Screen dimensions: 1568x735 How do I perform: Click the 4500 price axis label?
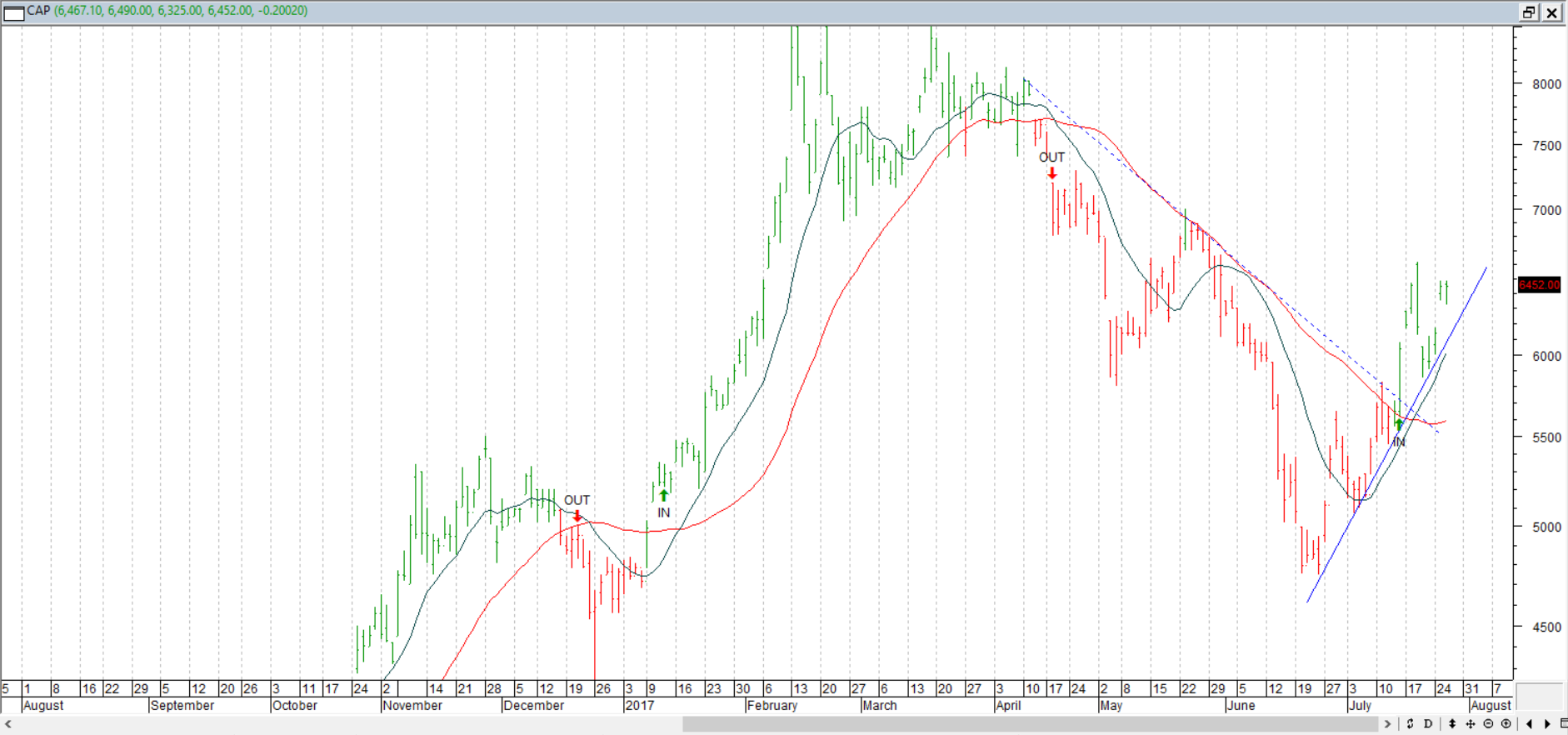pos(1546,627)
